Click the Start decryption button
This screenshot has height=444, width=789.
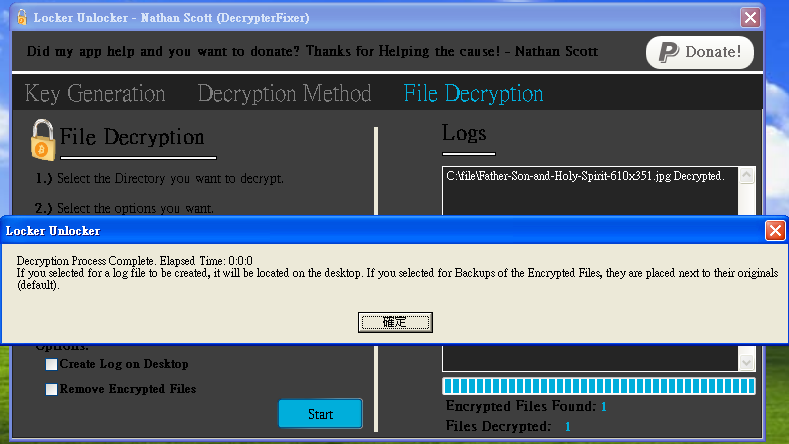coord(320,414)
